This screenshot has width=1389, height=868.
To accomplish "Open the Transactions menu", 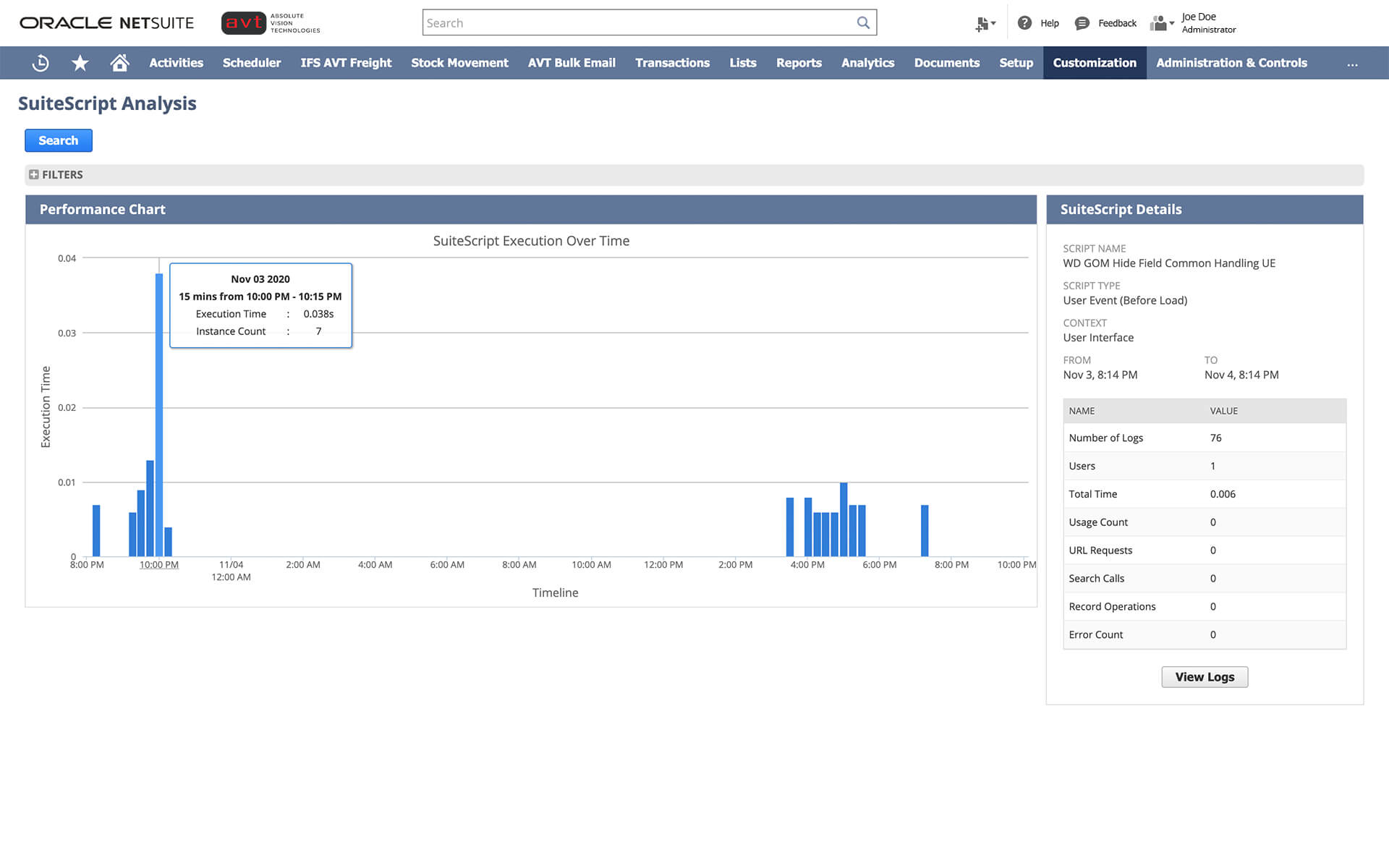I will point(672,63).
